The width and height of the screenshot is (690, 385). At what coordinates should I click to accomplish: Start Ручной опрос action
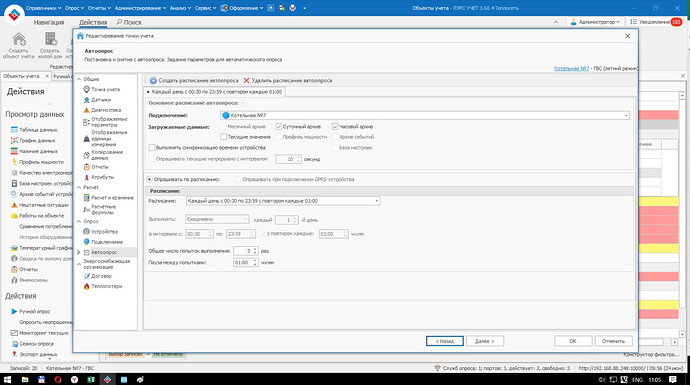pyautogui.click(x=30, y=311)
